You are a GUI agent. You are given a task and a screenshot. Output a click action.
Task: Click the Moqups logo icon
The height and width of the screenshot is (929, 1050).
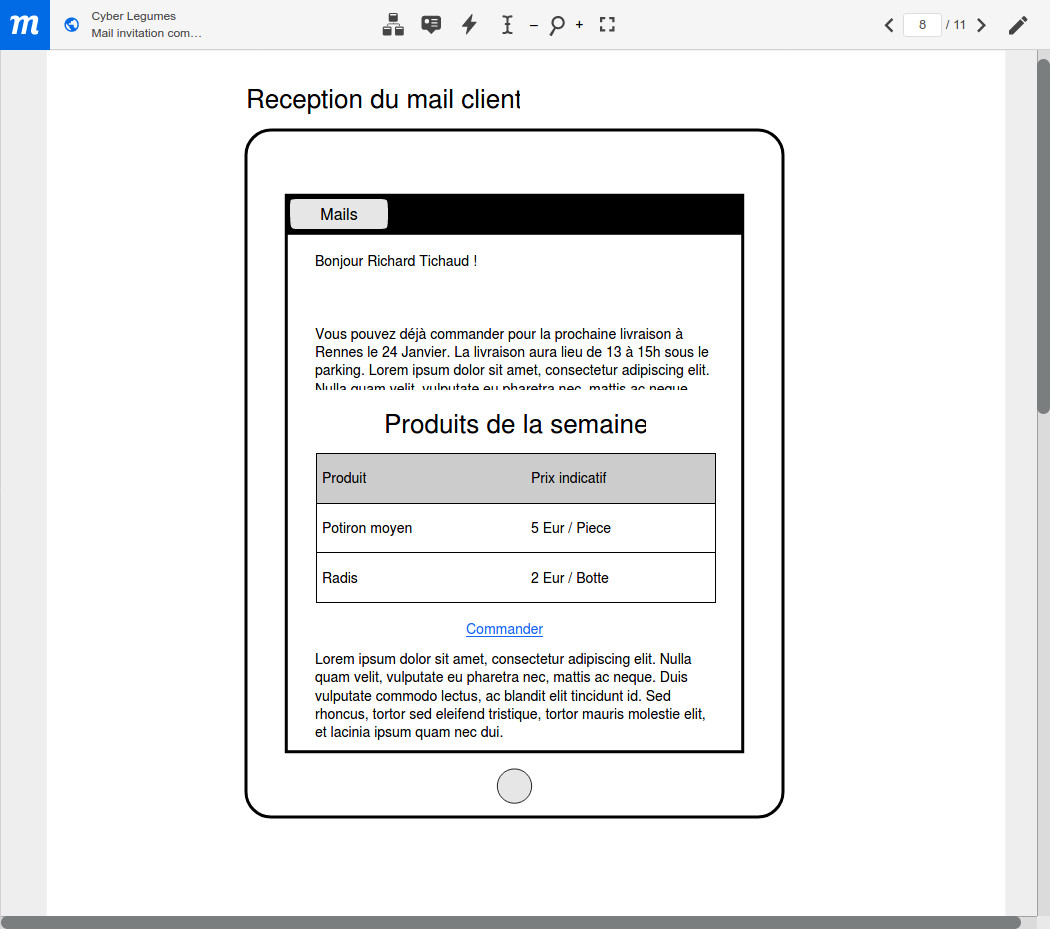24,25
